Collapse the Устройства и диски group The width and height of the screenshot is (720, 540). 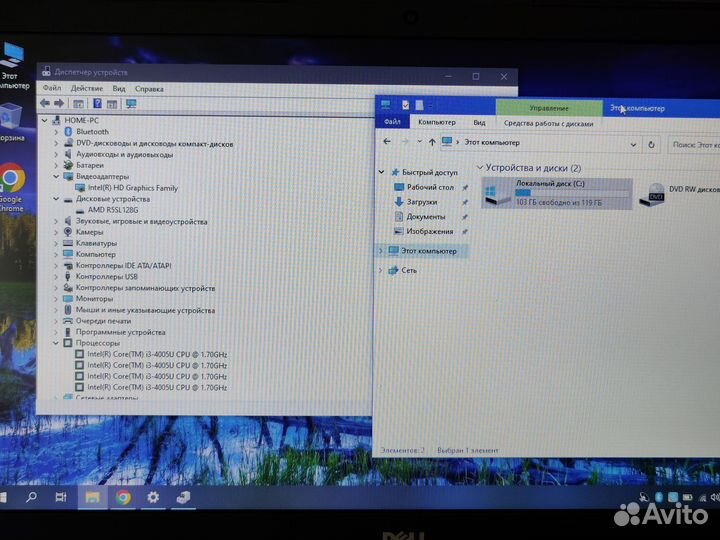[x=480, y=168]
